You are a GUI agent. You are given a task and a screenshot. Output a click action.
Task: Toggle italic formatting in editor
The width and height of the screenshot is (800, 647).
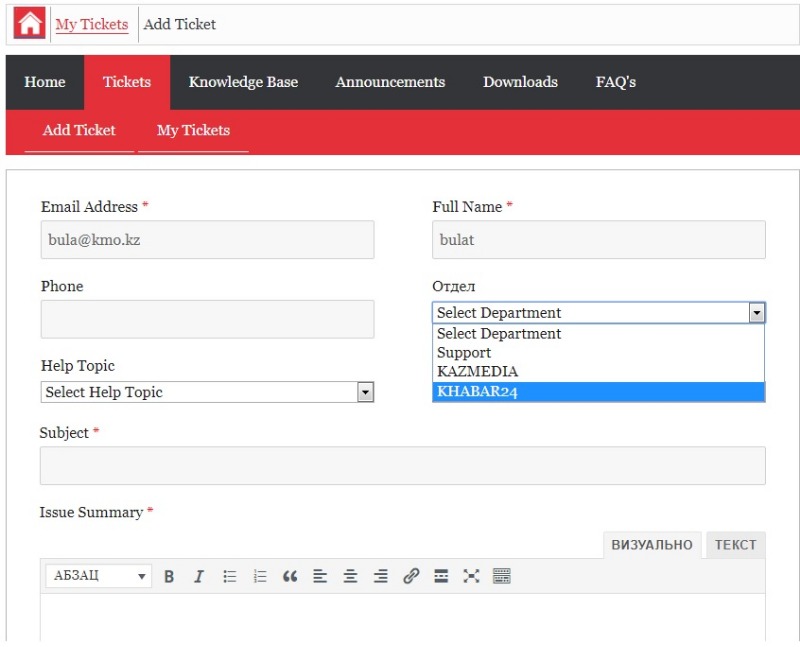tap(199, 576)
